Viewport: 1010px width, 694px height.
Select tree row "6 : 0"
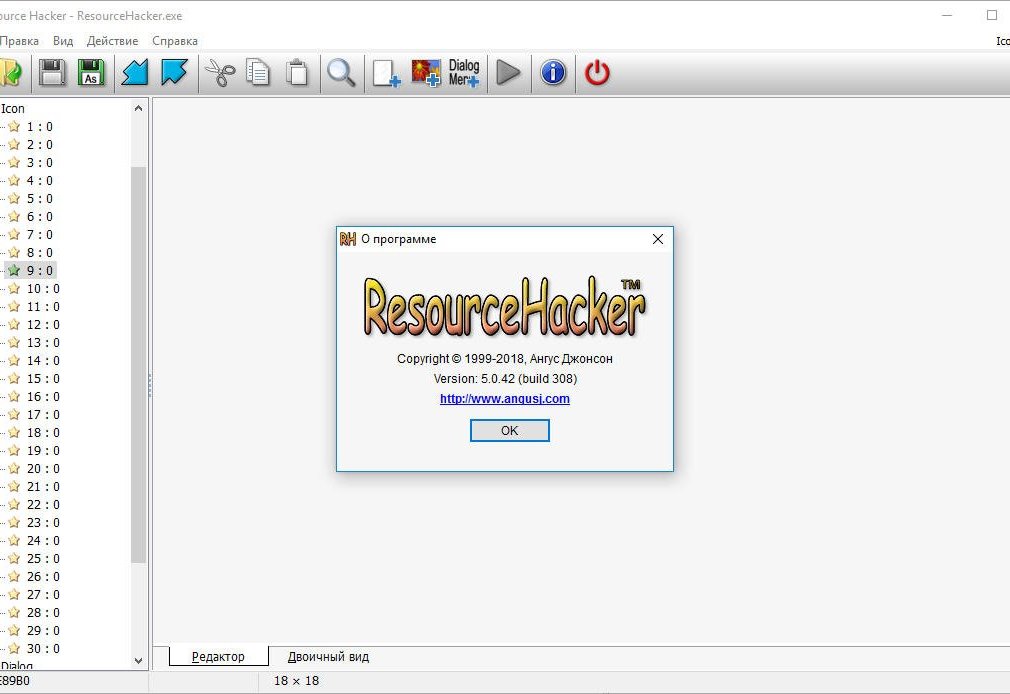coord(39,217)
